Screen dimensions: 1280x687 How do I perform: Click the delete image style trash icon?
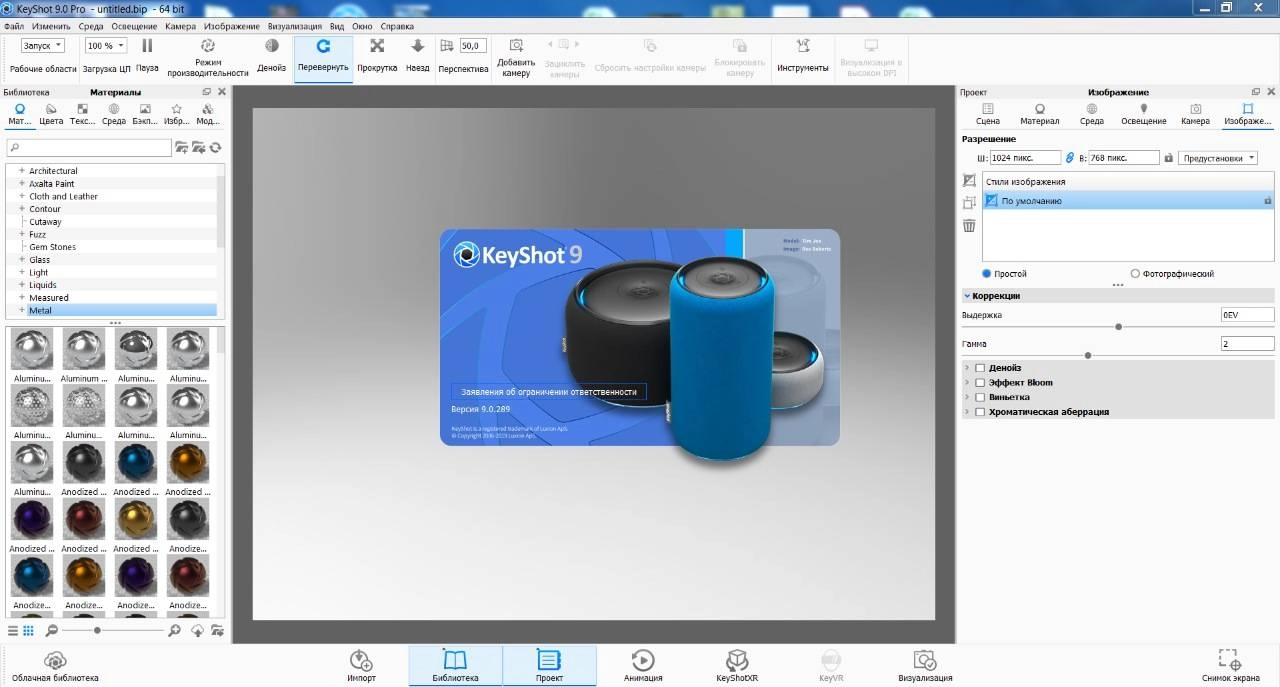click(x=969, y=226)
